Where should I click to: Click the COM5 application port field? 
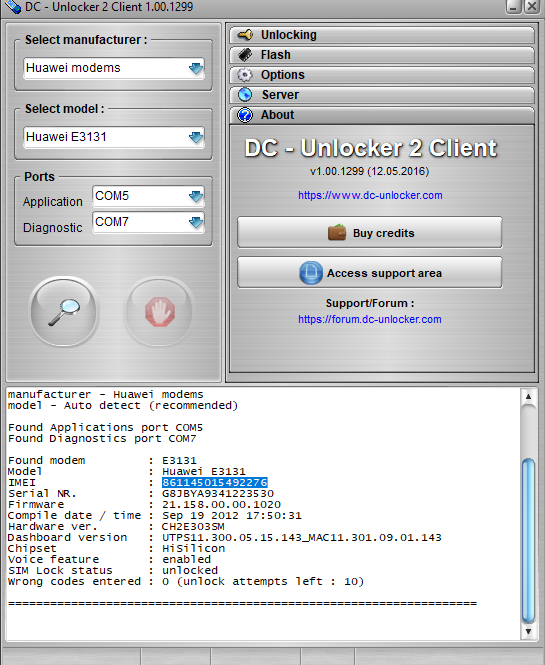click(148, 196)
